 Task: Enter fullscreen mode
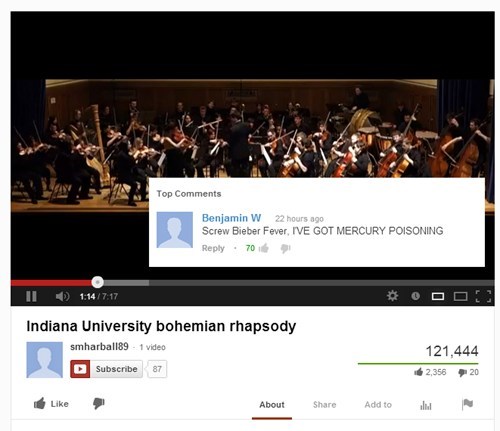(x=483, y=296)
